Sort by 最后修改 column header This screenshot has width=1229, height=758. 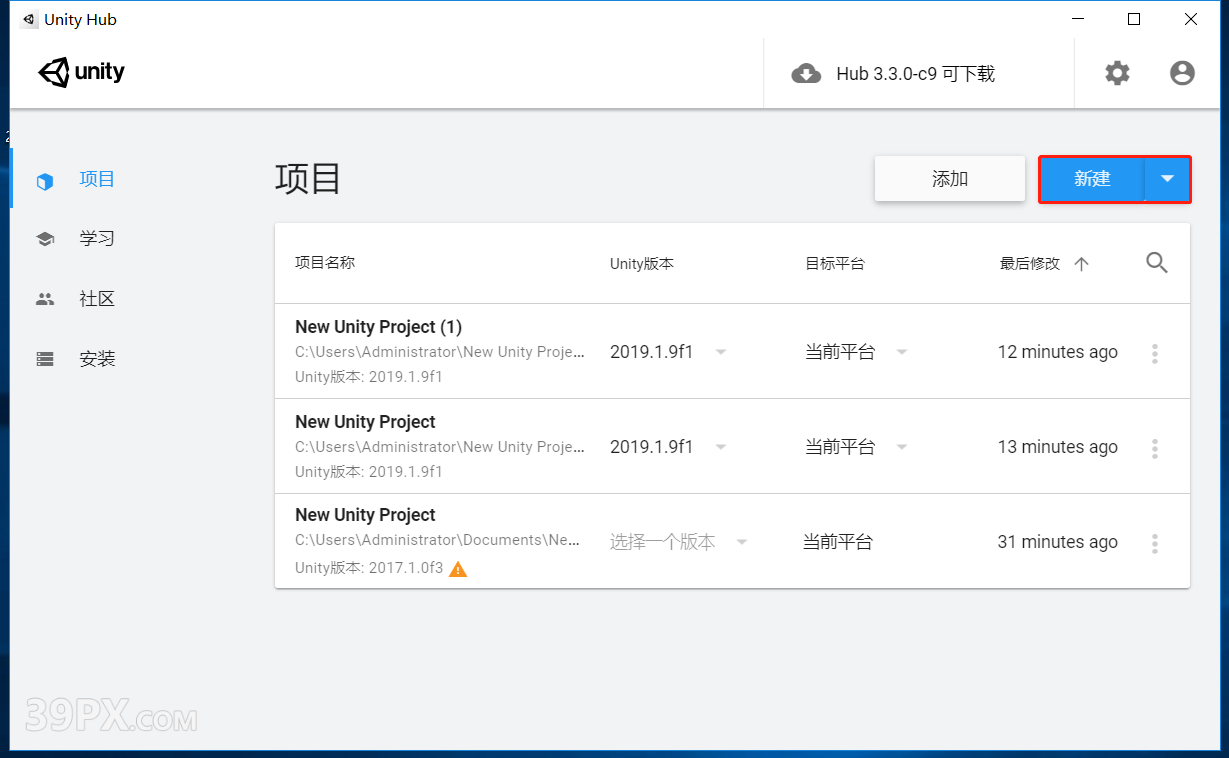(x=1030, y=264)
